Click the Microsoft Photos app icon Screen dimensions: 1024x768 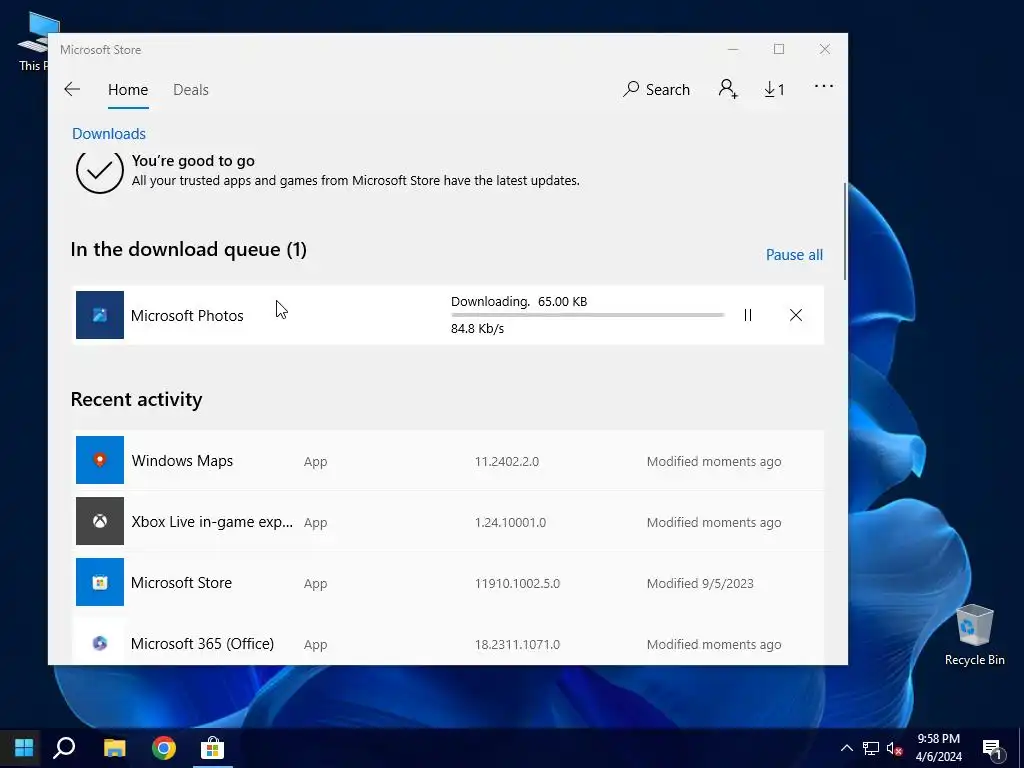click(x=100, y=315)
